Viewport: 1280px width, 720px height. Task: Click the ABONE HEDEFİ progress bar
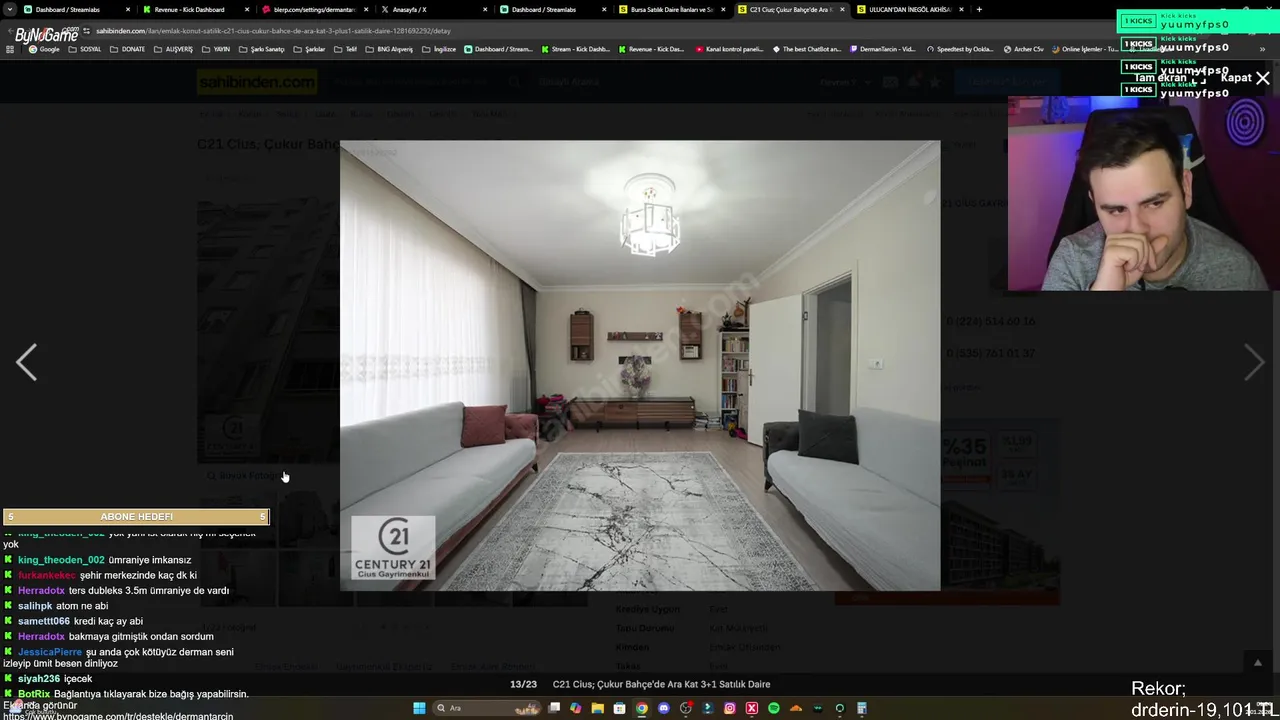[x=136, y=517]
